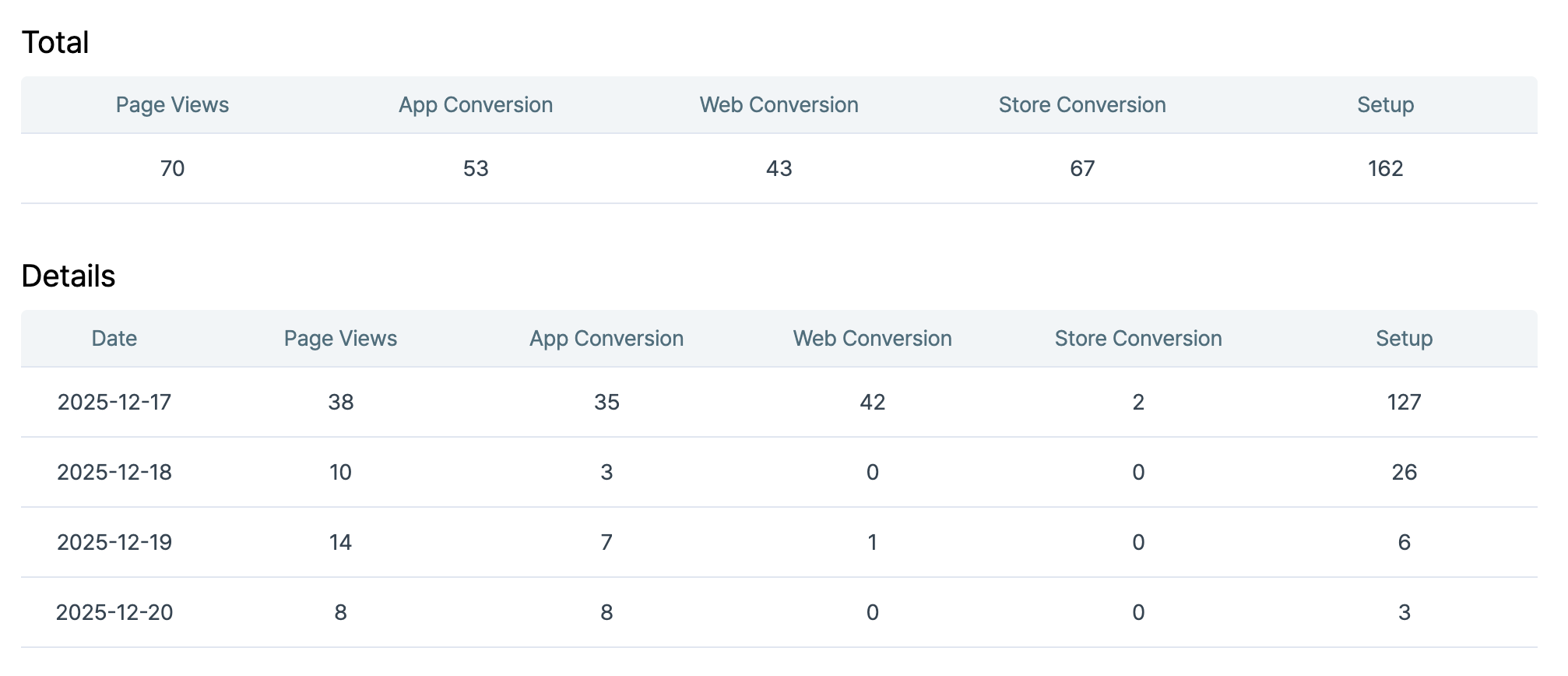The width and height of the screenshot is (1568, 676).
Task: Select App Conversion header in Details table
Action: [x=606, y=339]
